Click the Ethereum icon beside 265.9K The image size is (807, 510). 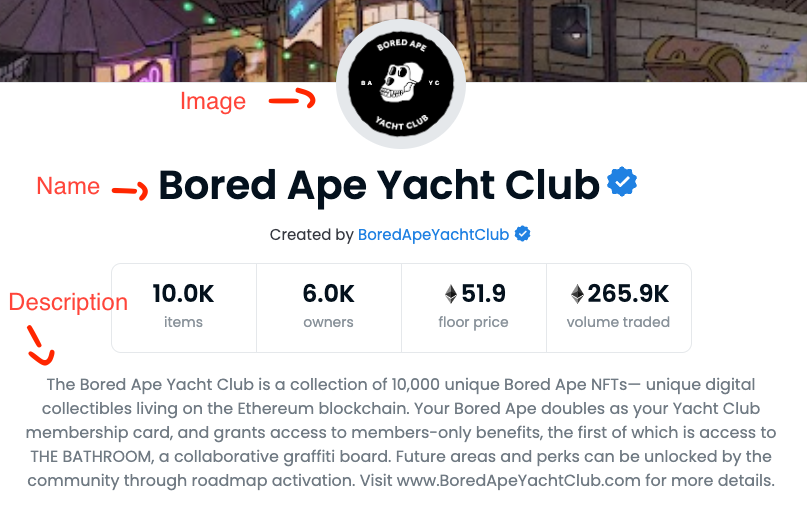tap(577, 294)
